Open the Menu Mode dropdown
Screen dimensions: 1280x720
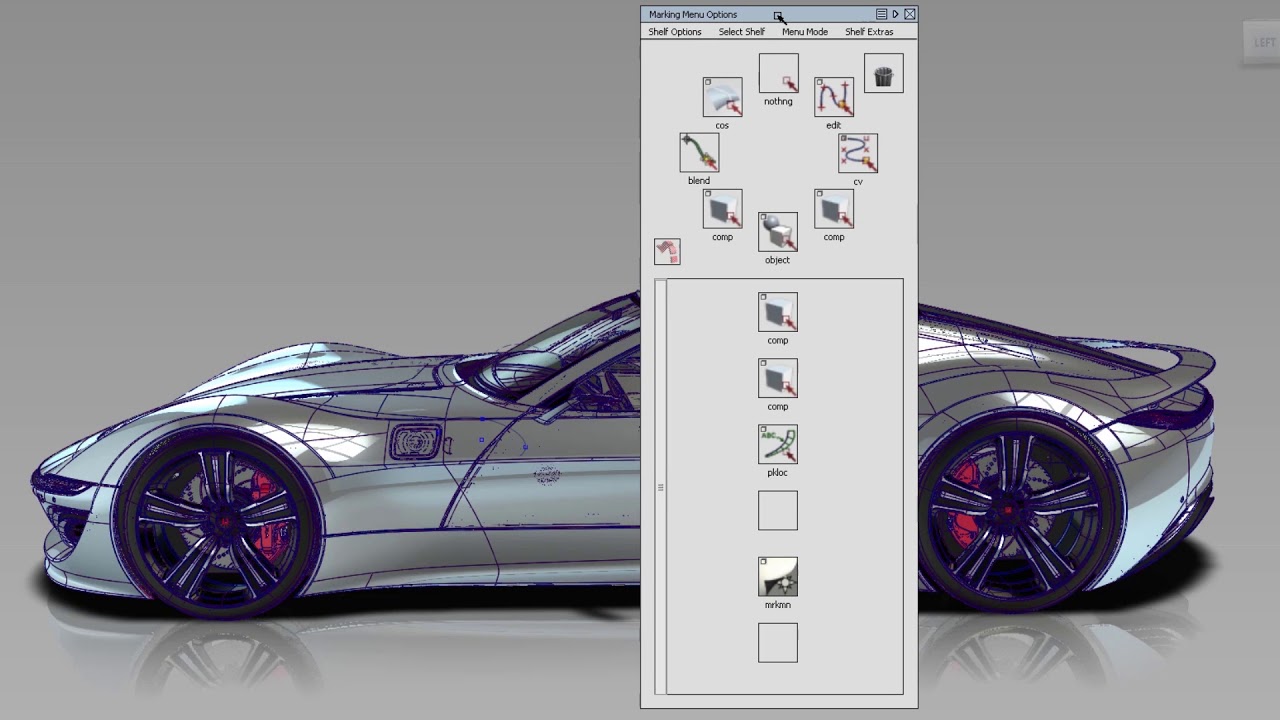pyautogui.click(x=804, y=31)
